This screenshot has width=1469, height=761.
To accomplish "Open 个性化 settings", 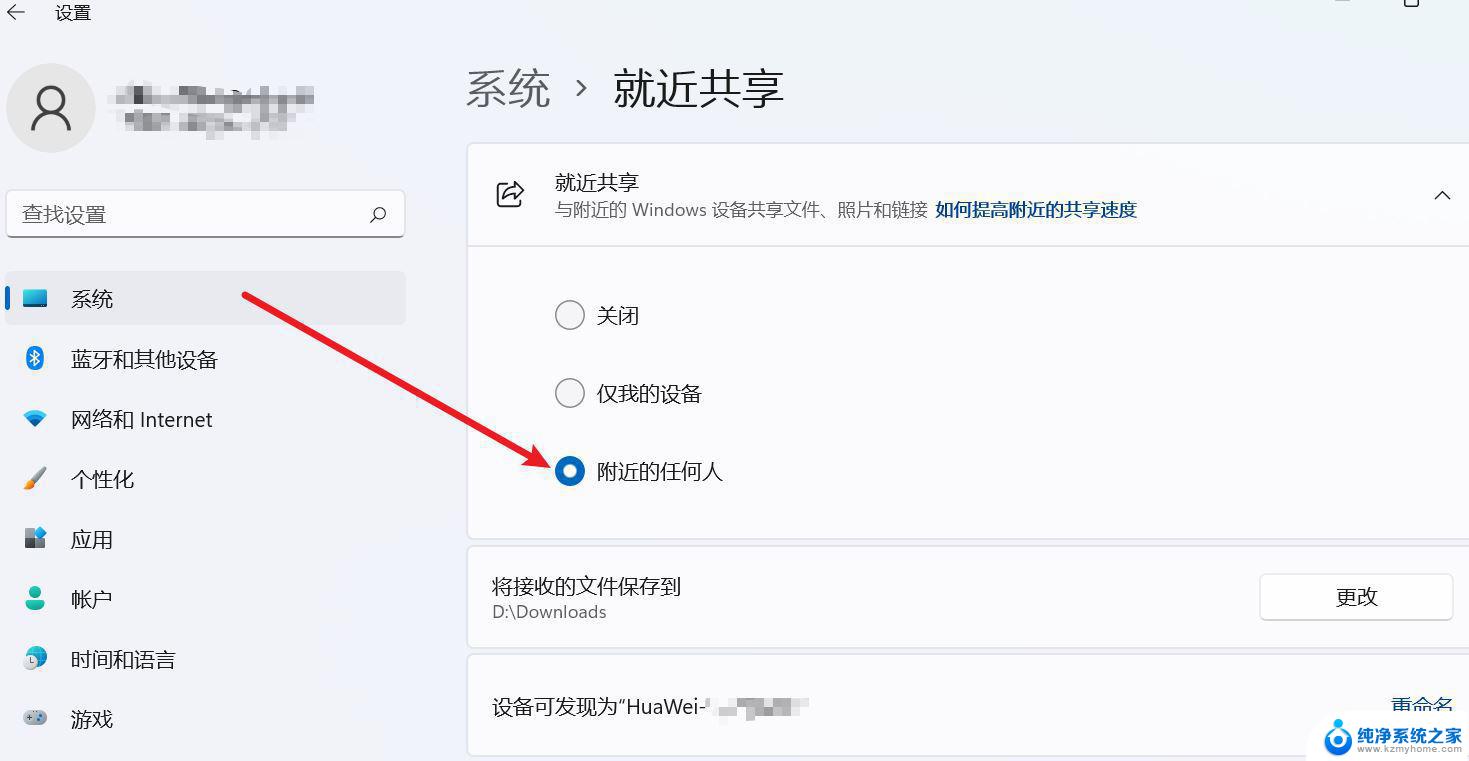I will click(x=205, y=478).
